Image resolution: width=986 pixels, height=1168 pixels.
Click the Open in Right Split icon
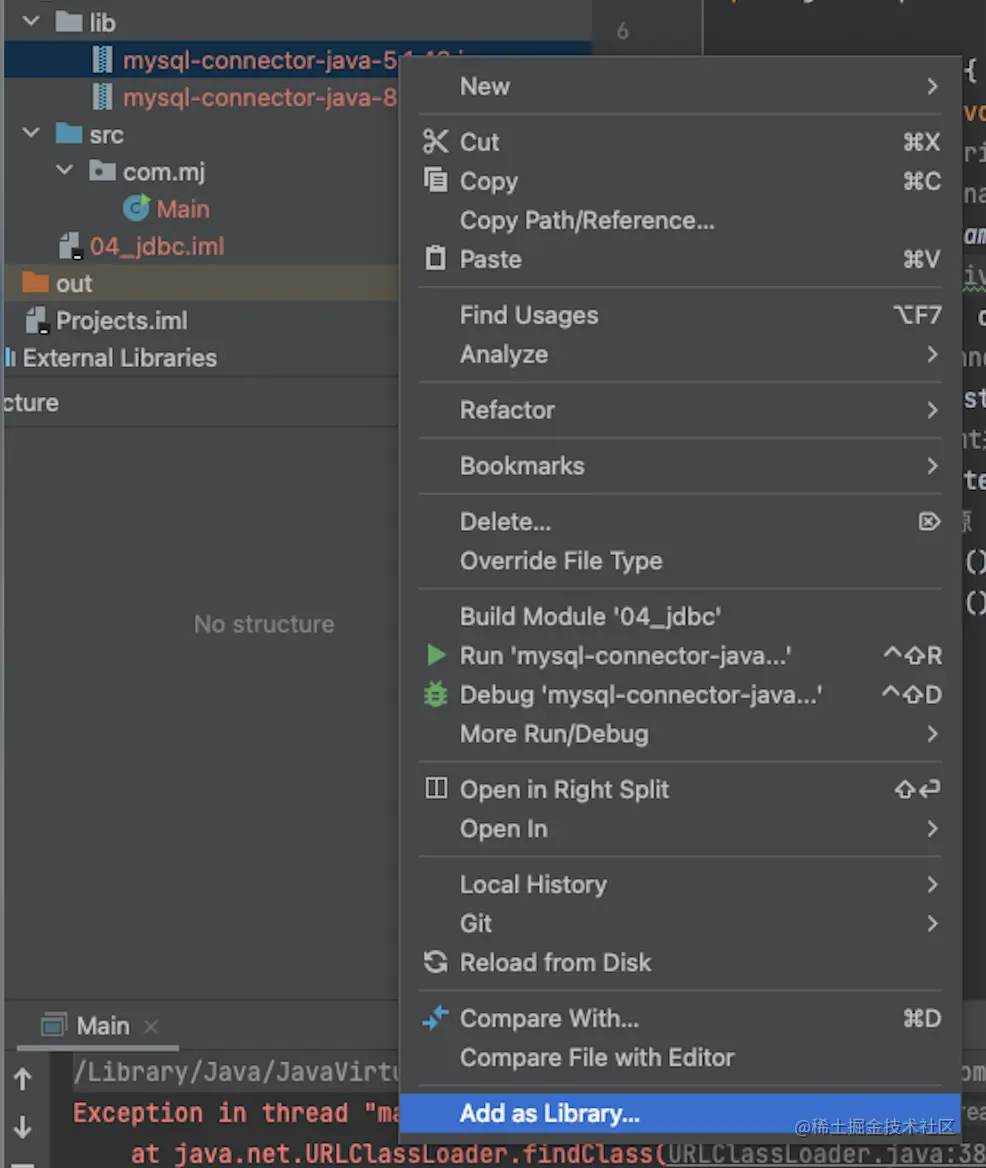pos(435,789)
